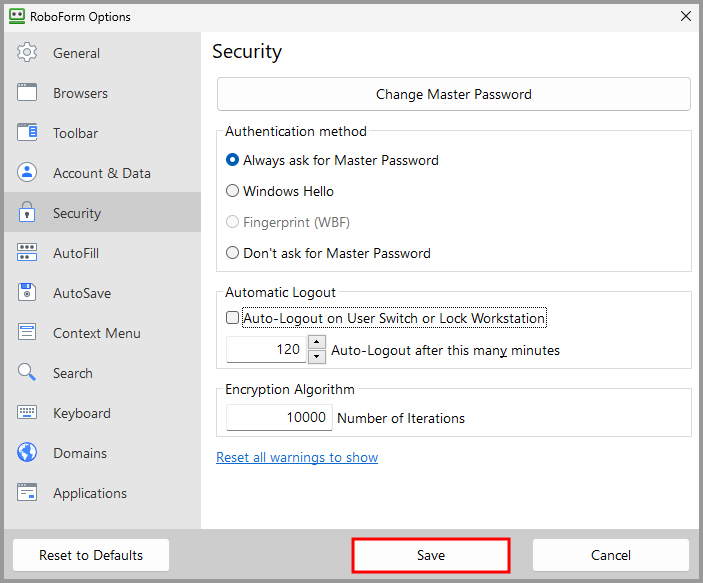The width and height of the screenshot is (703, 583).
Task: Click the Keyboard icon in sidebar
Action: [x=27, y=412]
